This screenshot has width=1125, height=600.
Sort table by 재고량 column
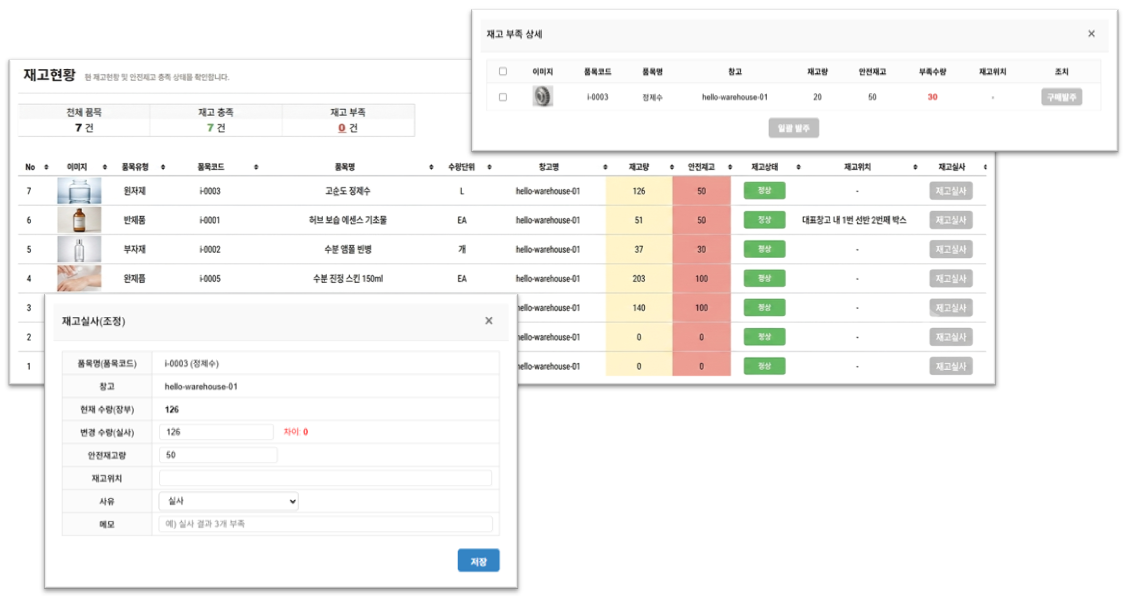pyautogui.click(x=672, y=167)
